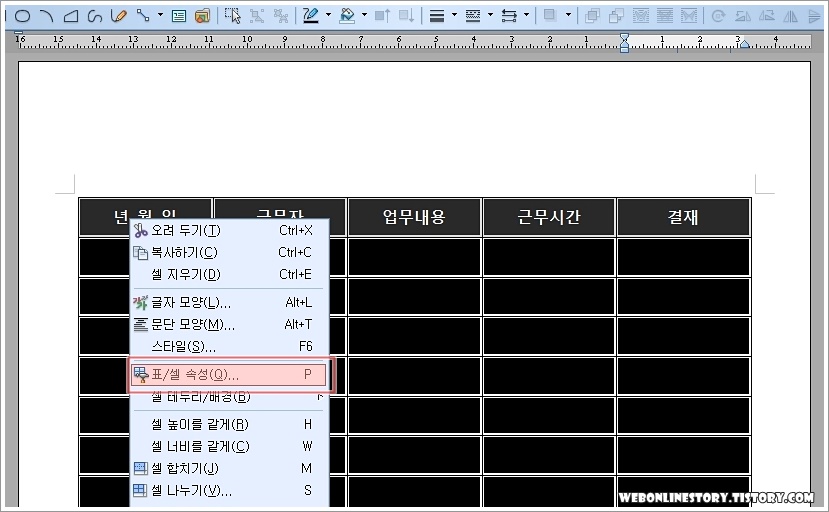Choose 오려 두기 (Cut) from context menu
The image size is (829, 512).
[x=228, y=231]
